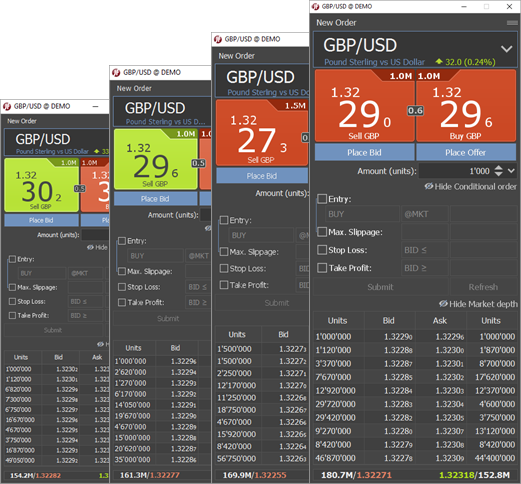Click the Submit button in front window
521x484 pixels.
[380, 287]
